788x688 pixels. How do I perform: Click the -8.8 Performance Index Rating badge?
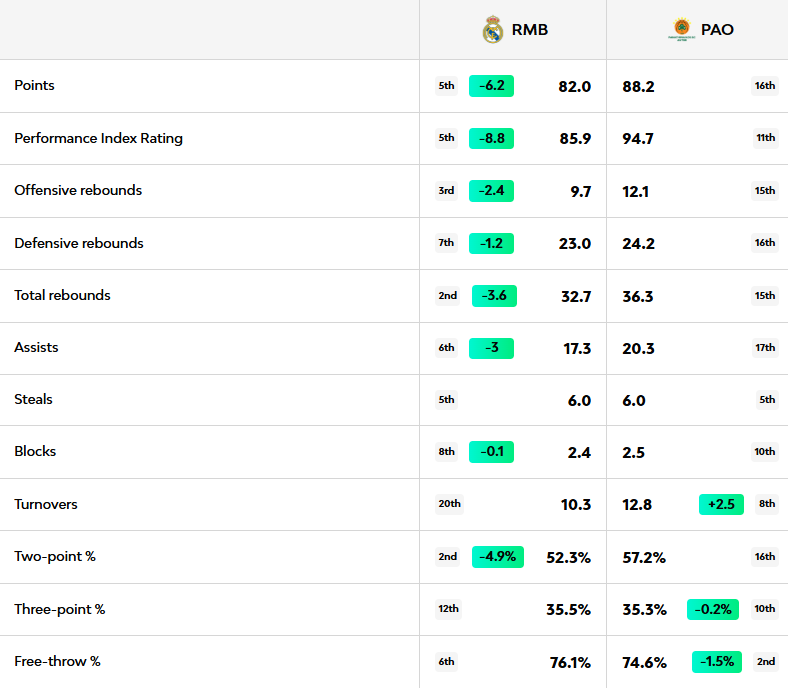click(491, 138)
